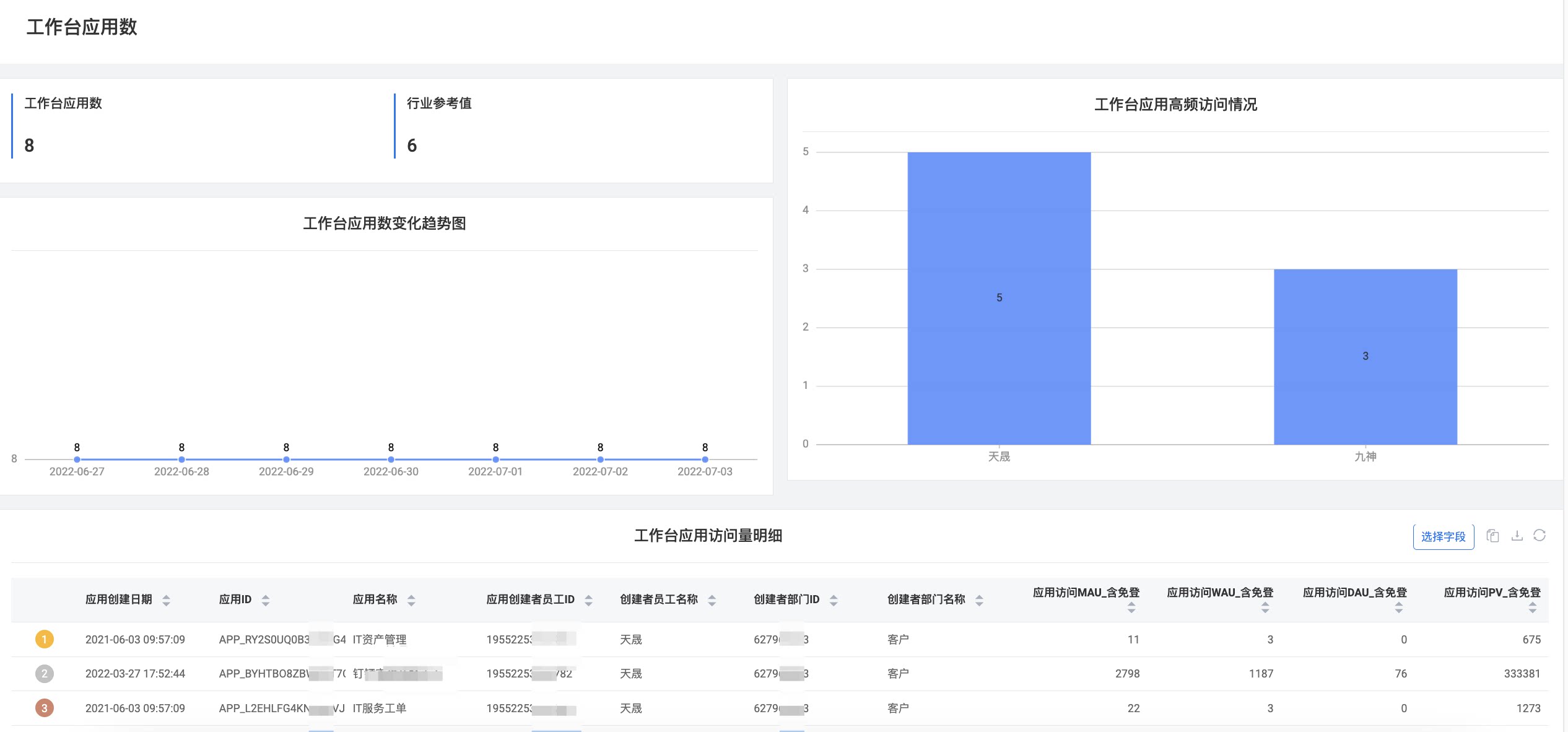Sort by 应用名称 column arrows
Image resolution: width=1568 pixels, height=732 pixels.
(411, 600)
